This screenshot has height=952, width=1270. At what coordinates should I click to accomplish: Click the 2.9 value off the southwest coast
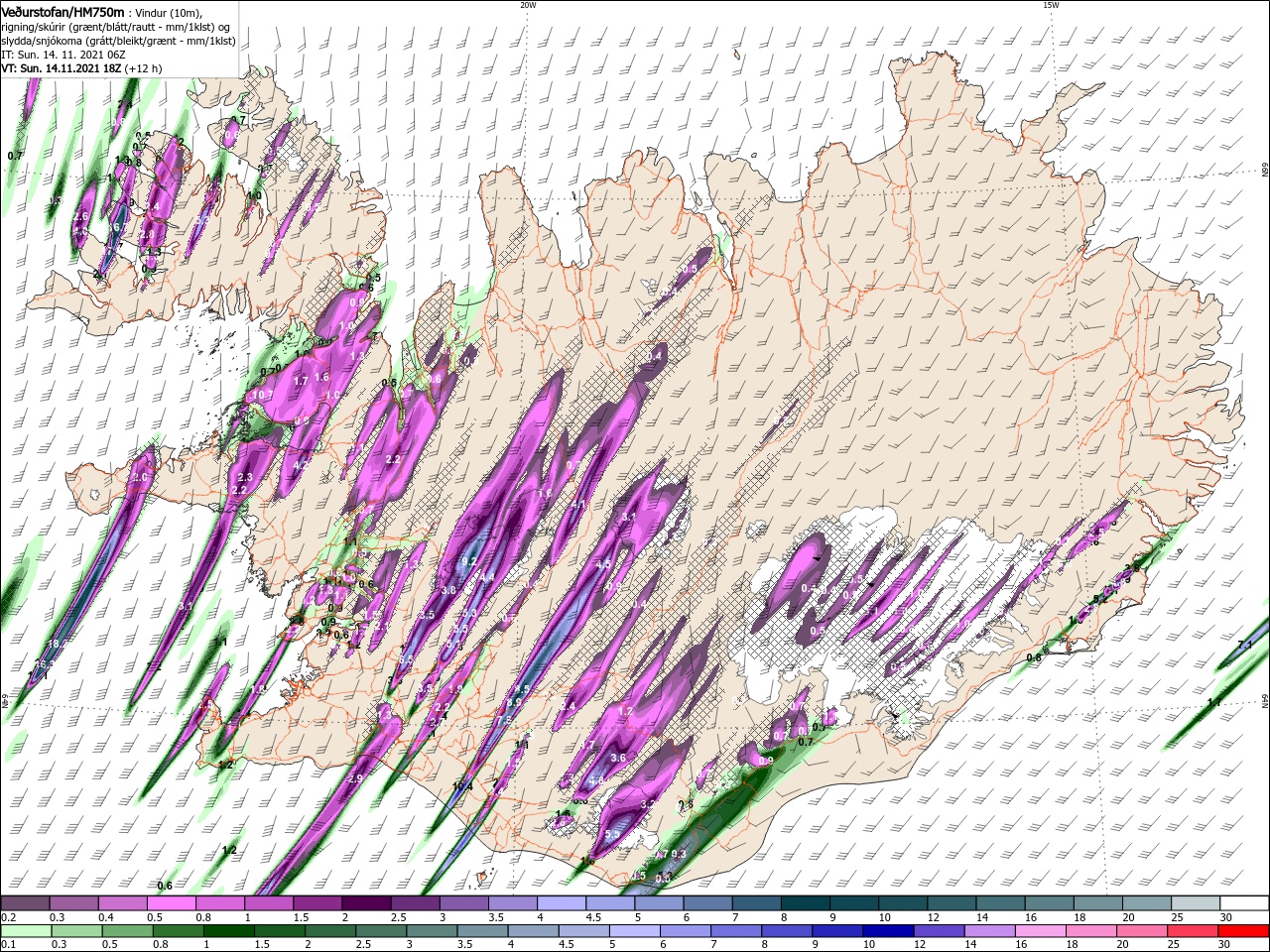[356, 779]
